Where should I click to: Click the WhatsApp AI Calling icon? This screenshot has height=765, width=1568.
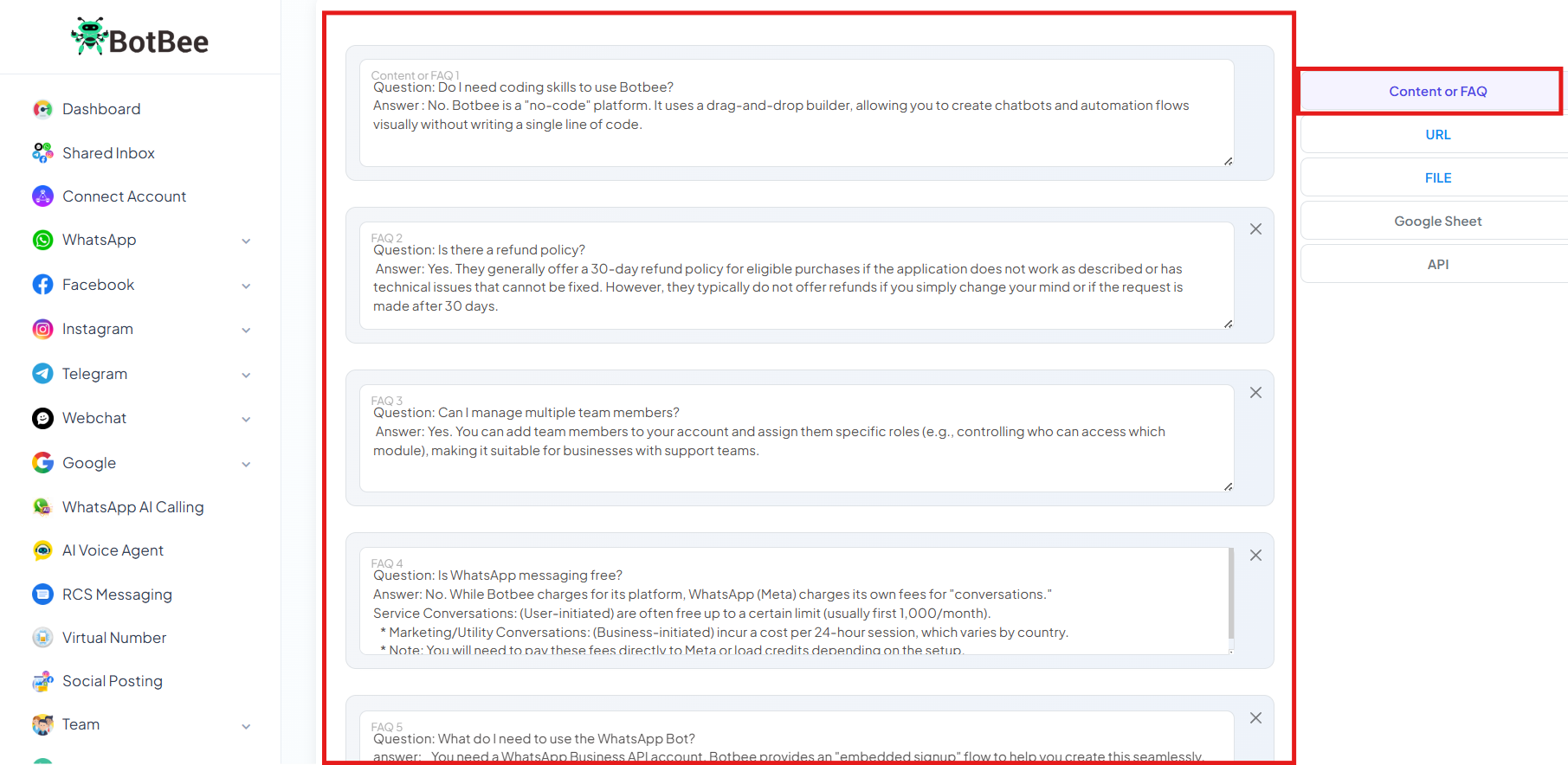[x=42, y=507]
